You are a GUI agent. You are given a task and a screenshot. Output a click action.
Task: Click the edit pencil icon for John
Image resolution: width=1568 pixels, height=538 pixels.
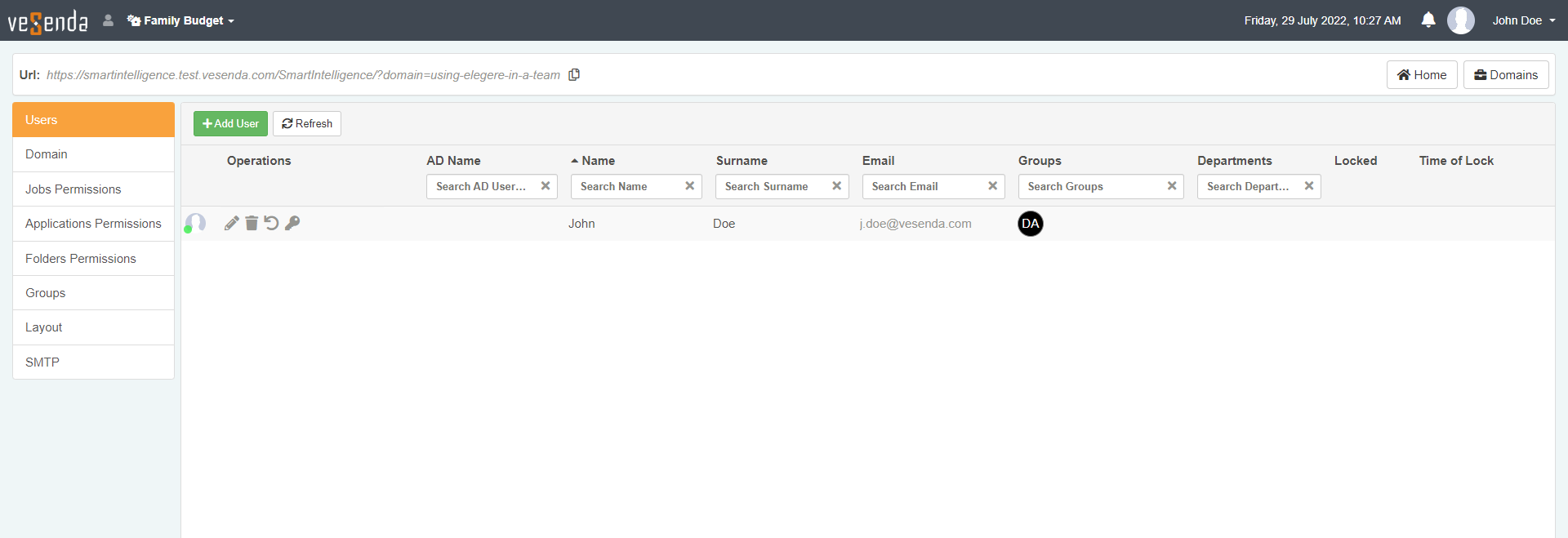coord(232,224)
